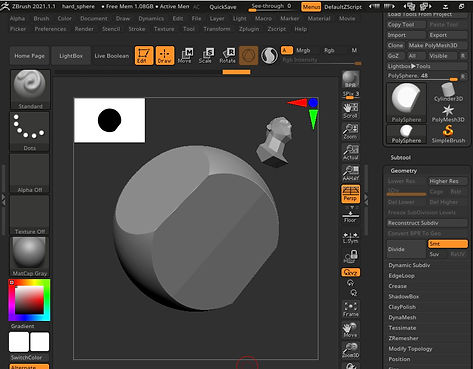Open the MatCap Gray material selector

(30, 257)
